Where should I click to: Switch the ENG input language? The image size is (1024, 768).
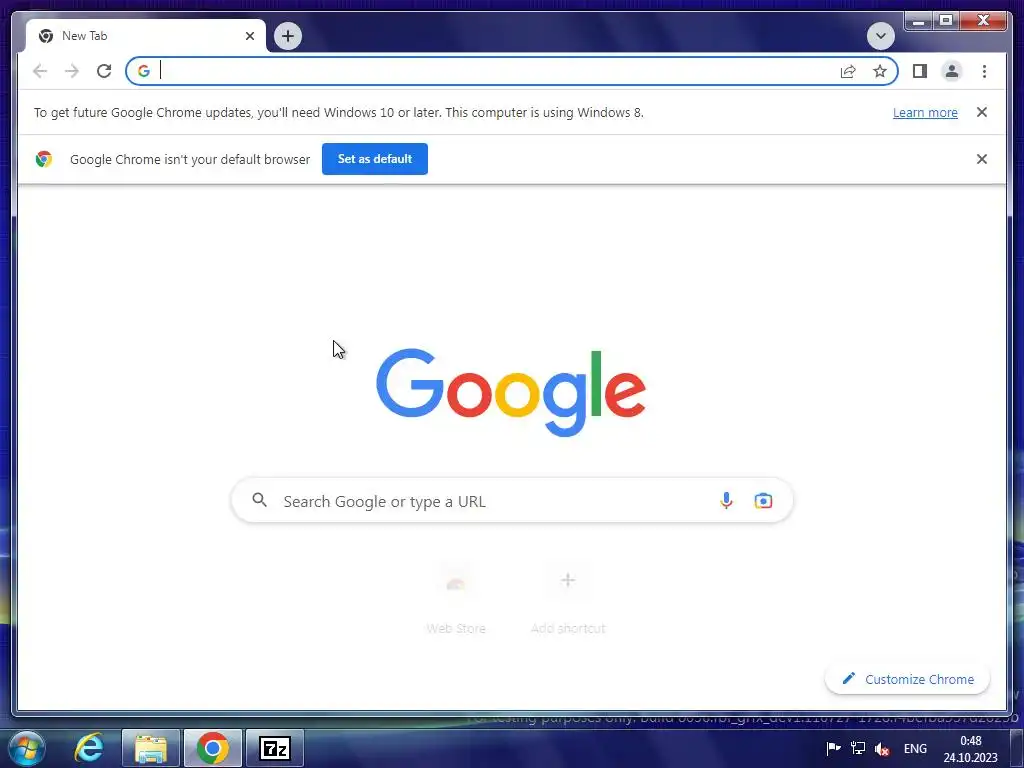[915, 748]
